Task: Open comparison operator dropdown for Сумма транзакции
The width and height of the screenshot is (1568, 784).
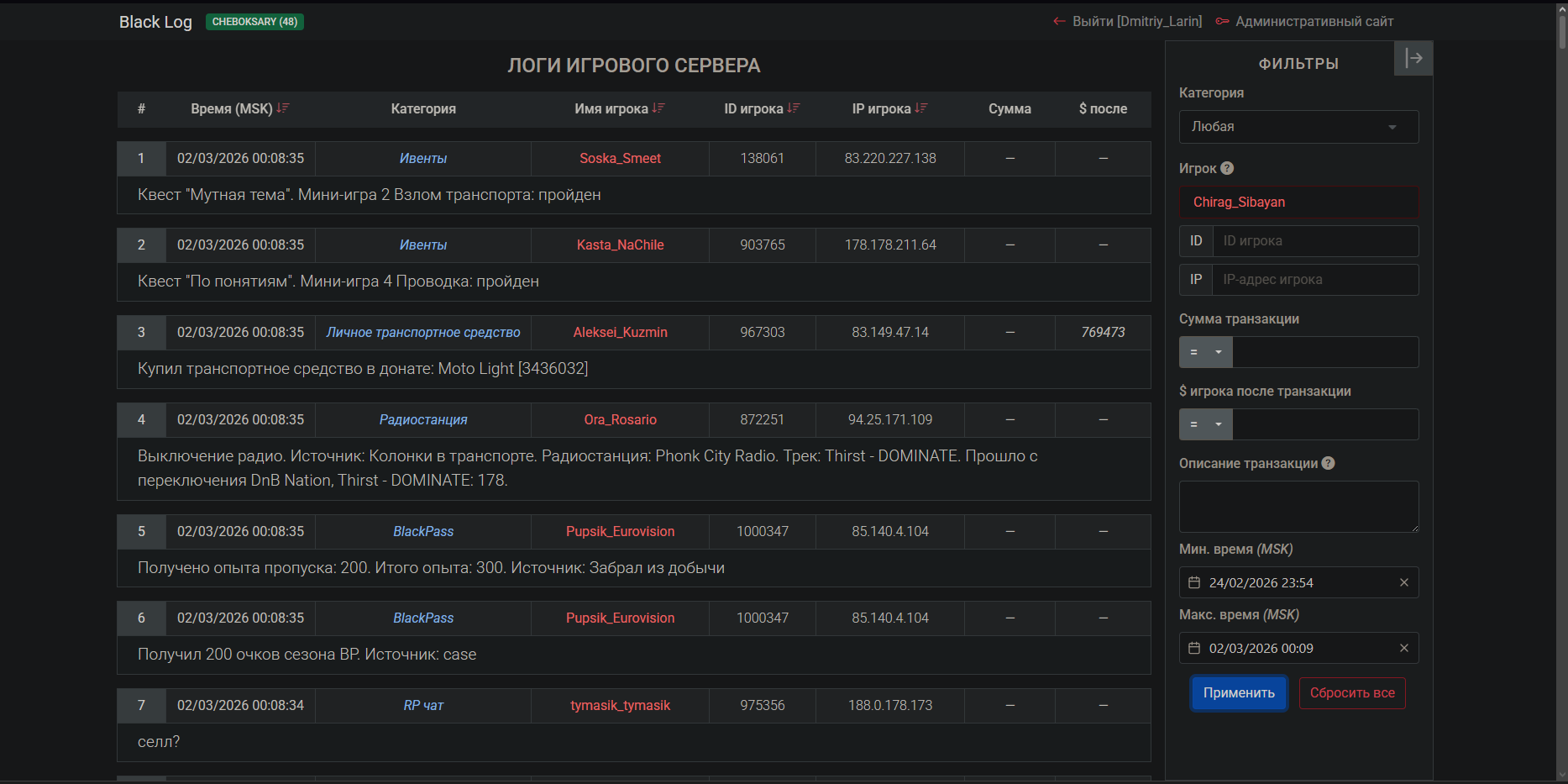Action: [x=1206, y=352]
